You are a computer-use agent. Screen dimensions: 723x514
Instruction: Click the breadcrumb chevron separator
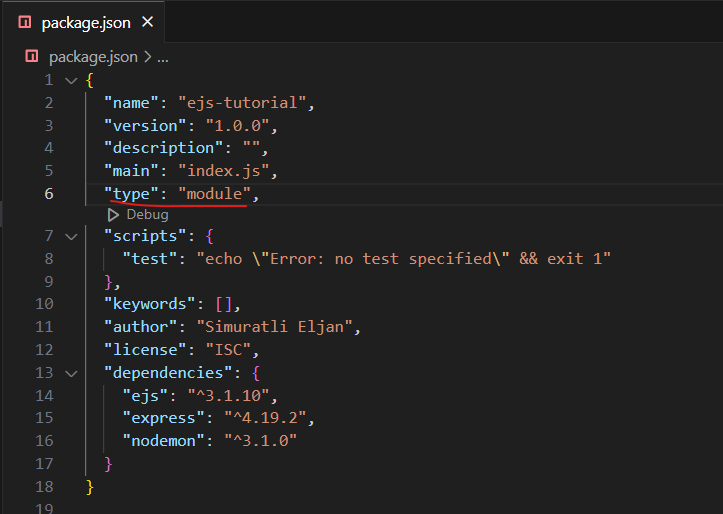click(148, 57)
